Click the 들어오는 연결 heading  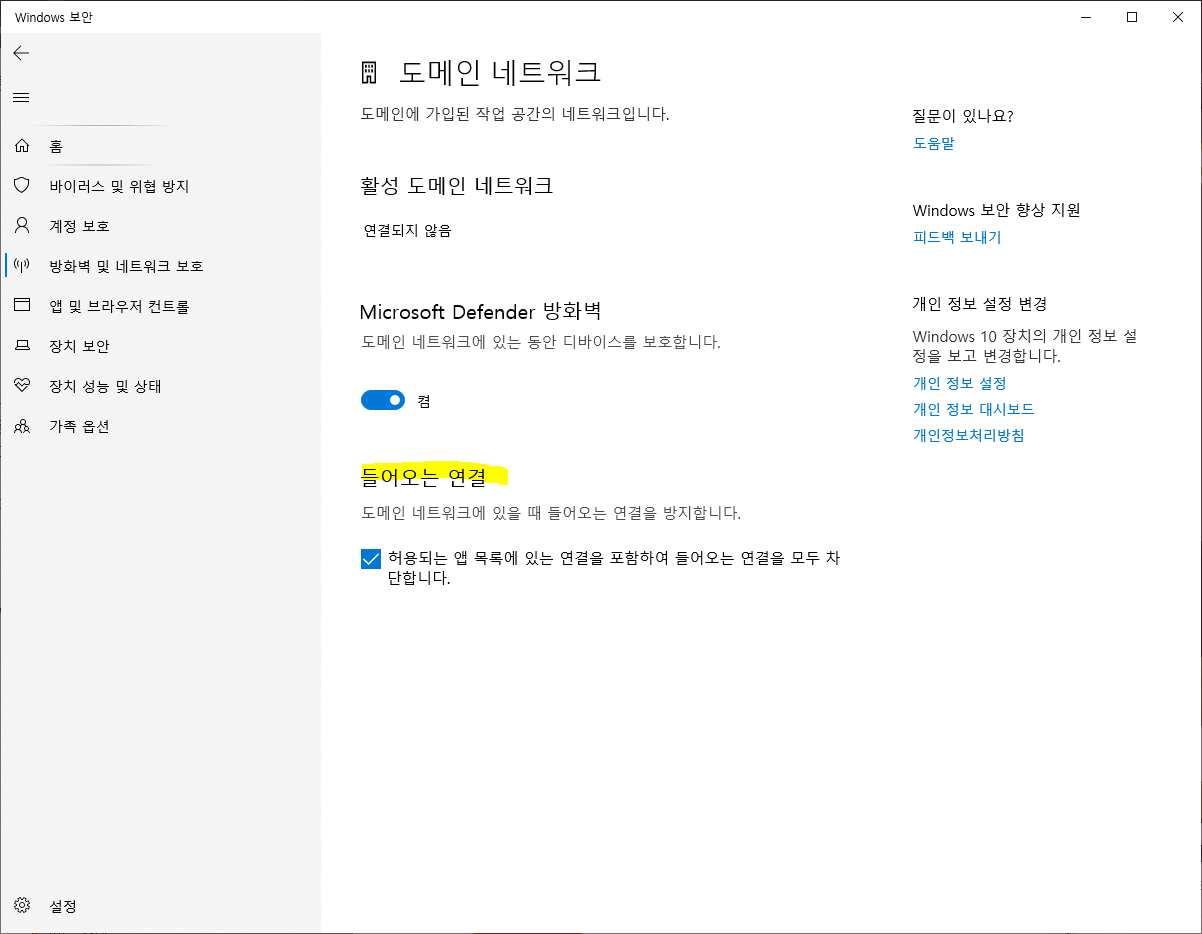(x=423, y=476)
